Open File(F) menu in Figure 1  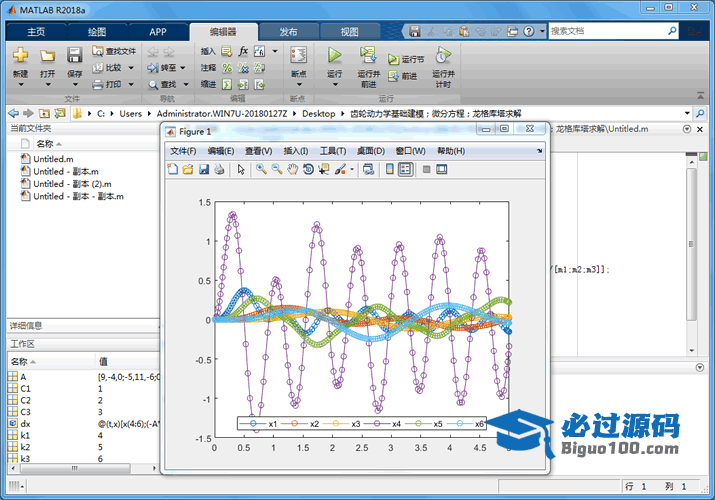183,151
